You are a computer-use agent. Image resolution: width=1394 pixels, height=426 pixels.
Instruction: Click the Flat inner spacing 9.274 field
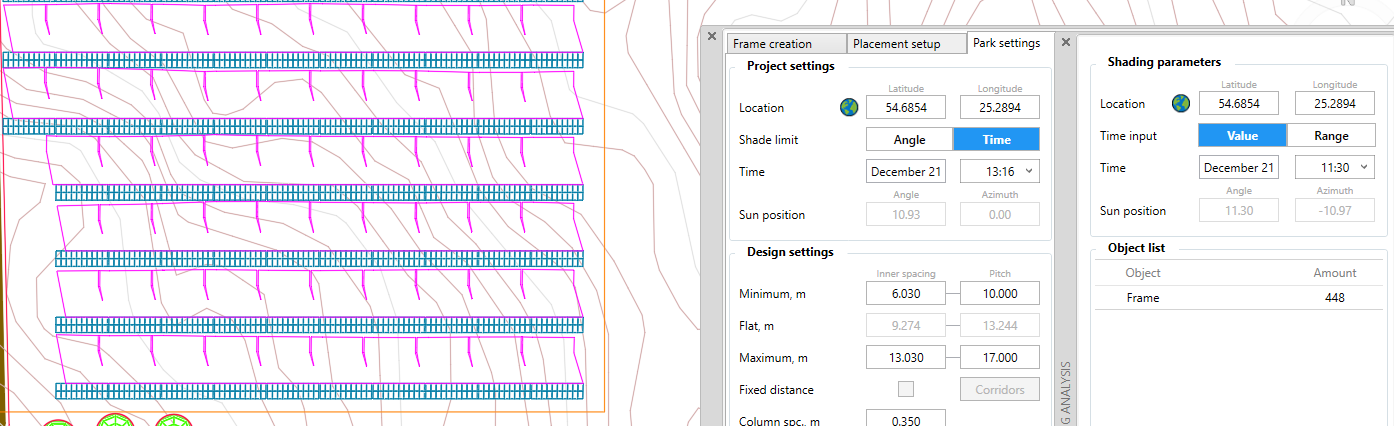point(906,325)
